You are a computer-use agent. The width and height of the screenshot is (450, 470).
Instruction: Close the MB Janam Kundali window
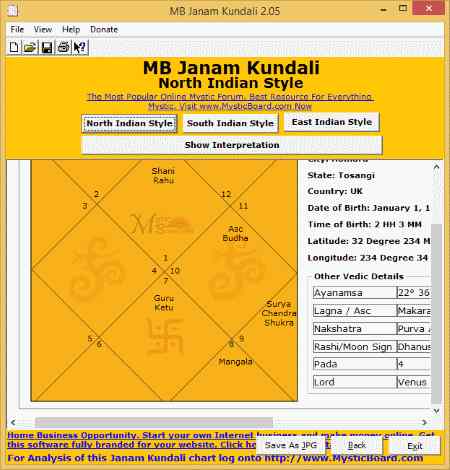429,8
